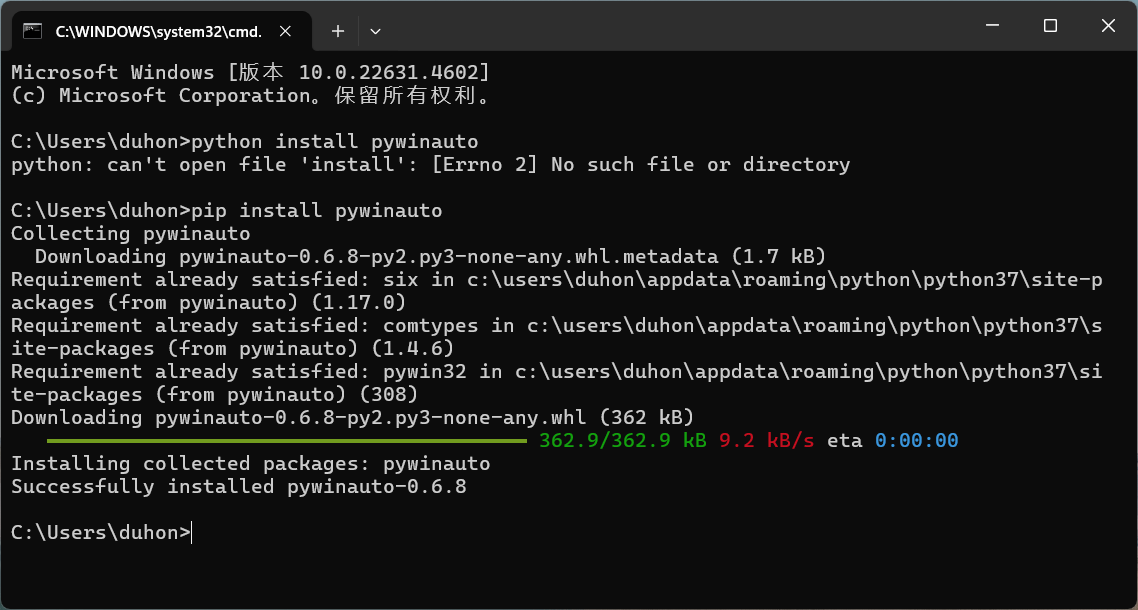
Task: Click the Collecting pywinauto output line
Action: pyautogui.click(x=131, y=234)
